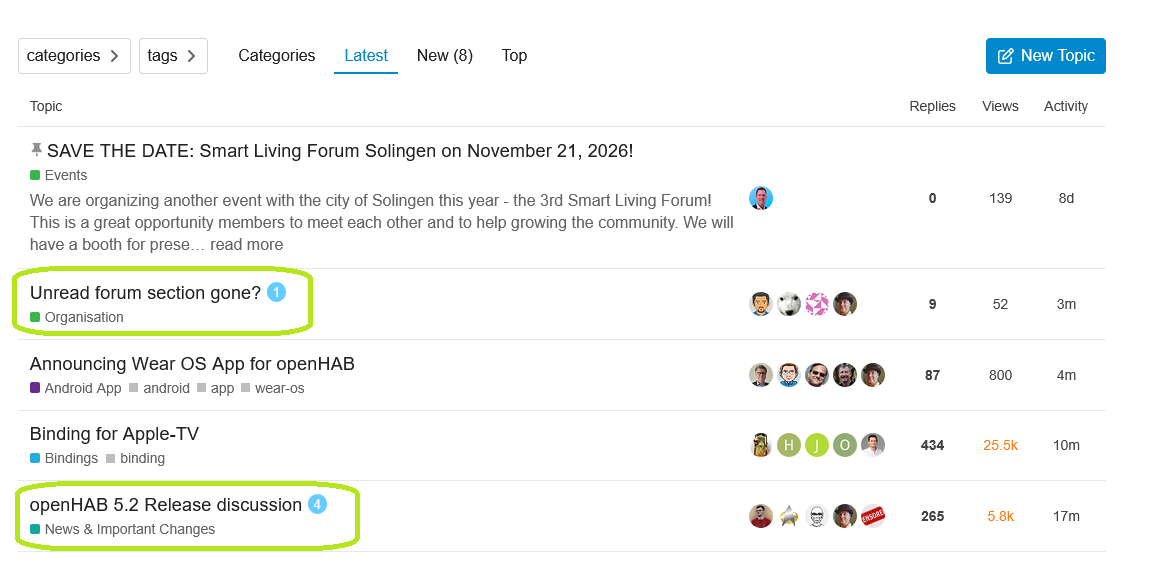Open the New (8) tab
The width and height of the screenshot is (1149, 570).
[445, 56]
